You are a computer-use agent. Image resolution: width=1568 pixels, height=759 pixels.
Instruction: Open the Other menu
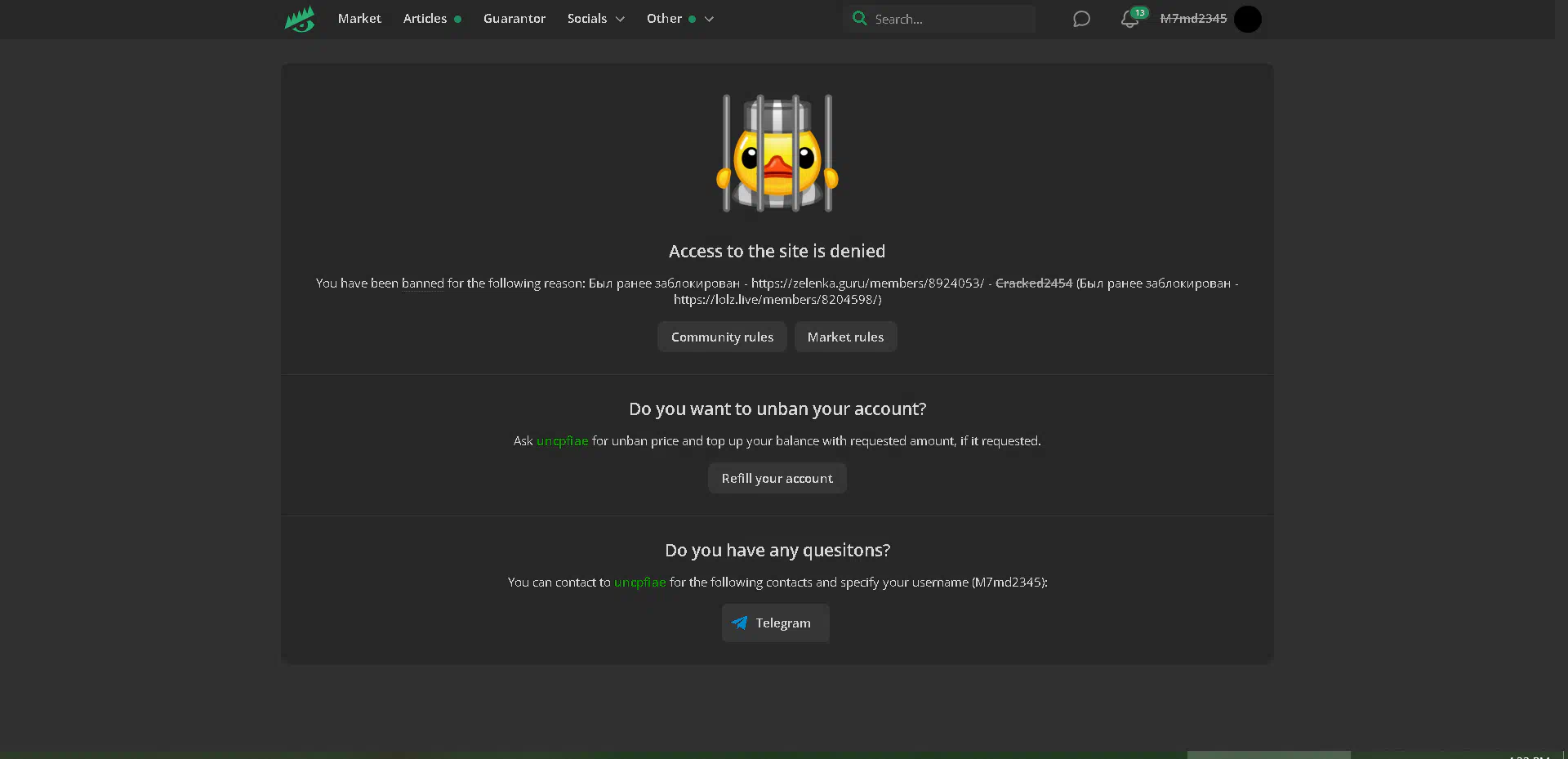pyautogui.click(x=664, y=19)
